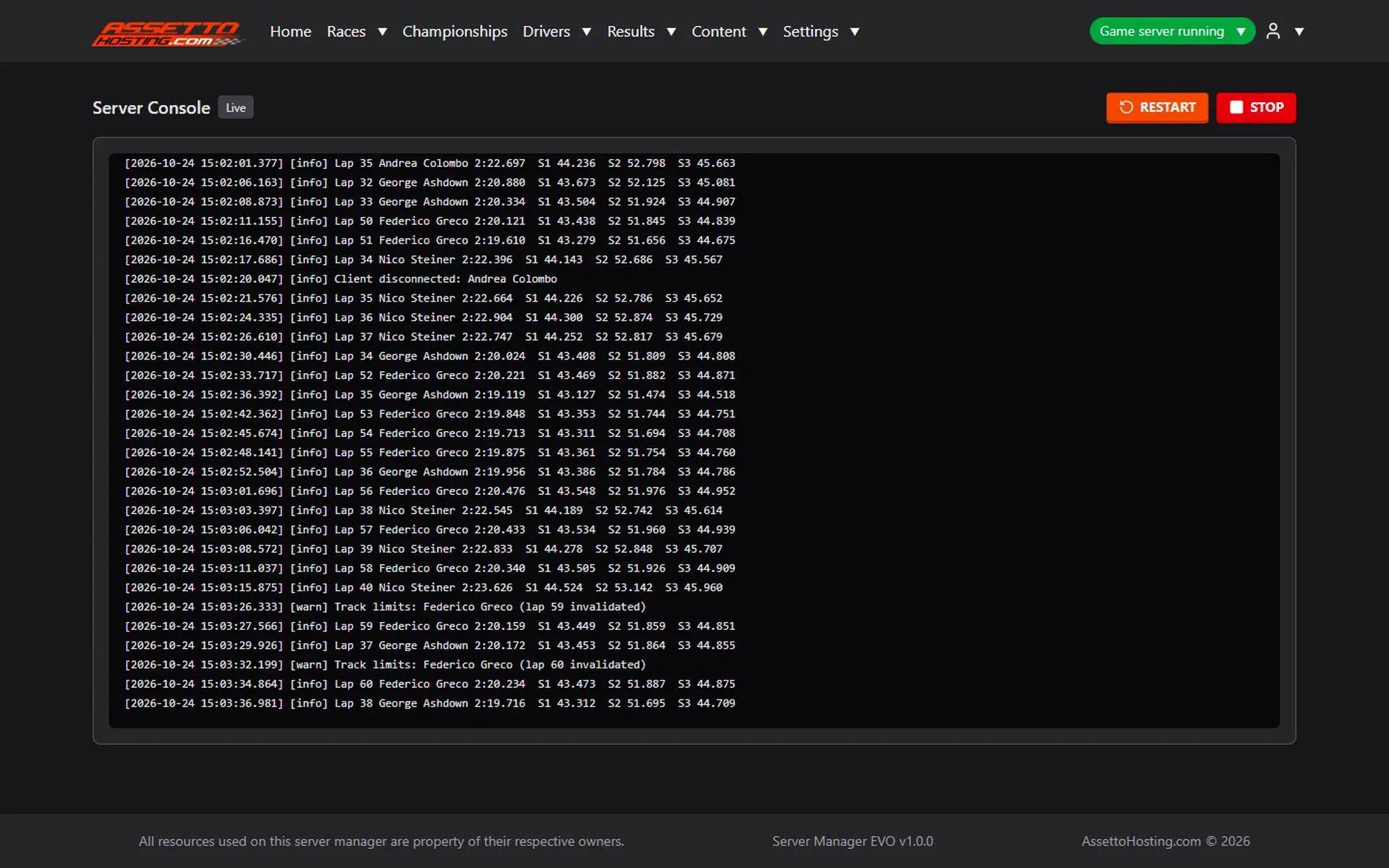Click the footer resources disclaimer text
The image size is (1389, 868).
[x=381, y=841]
